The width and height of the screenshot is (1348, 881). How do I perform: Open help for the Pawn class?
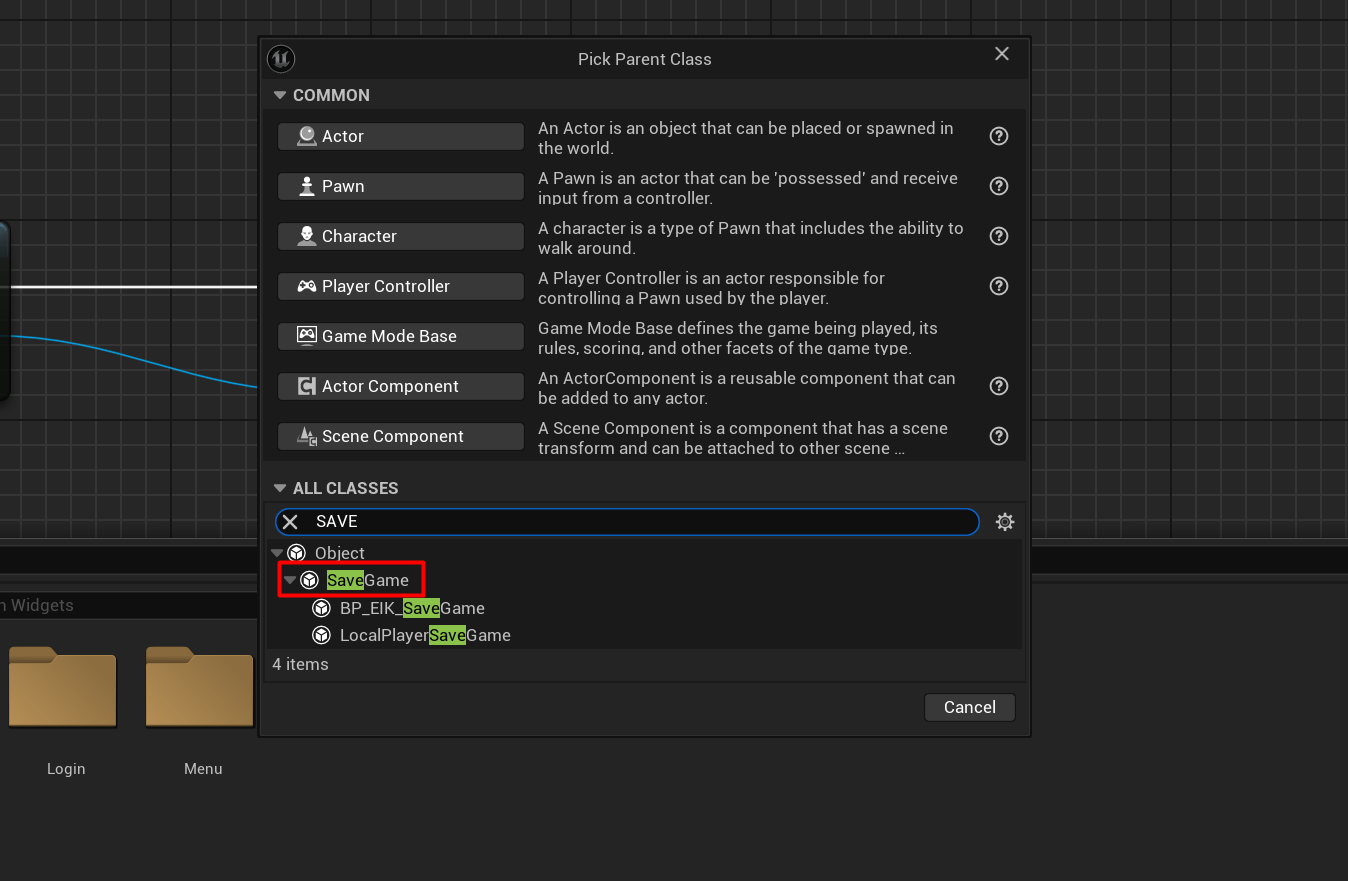click(998, 186)
